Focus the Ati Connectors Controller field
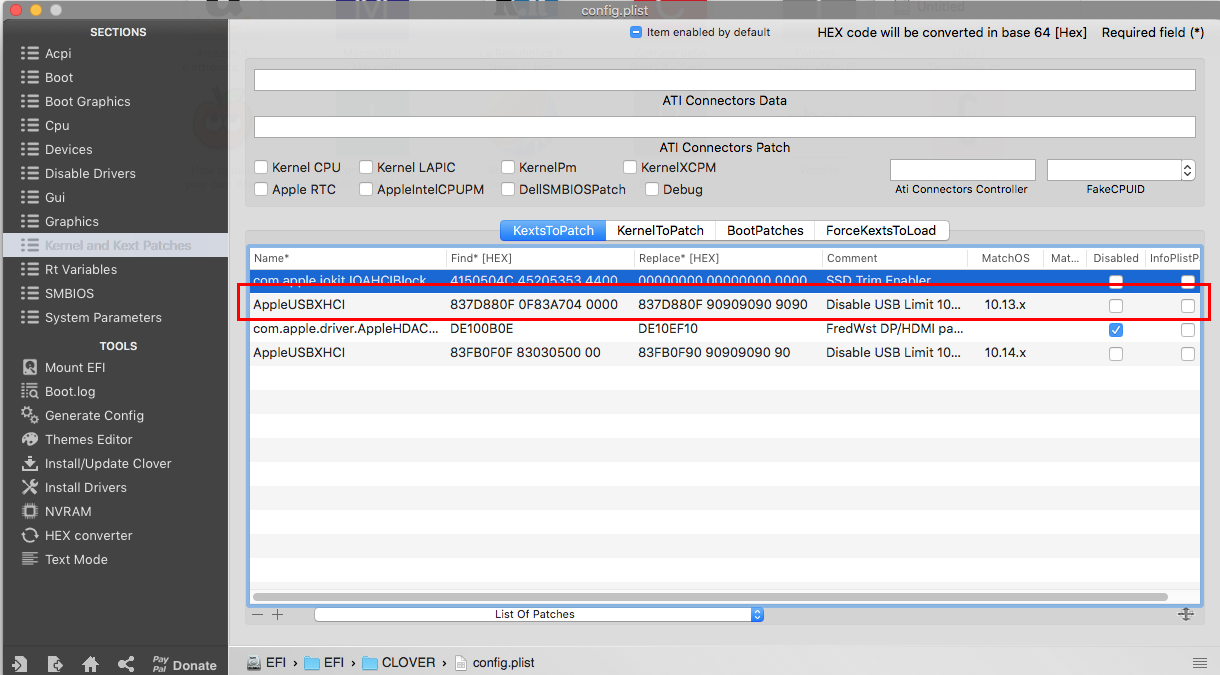1220x675 pixels. point(963,170)
